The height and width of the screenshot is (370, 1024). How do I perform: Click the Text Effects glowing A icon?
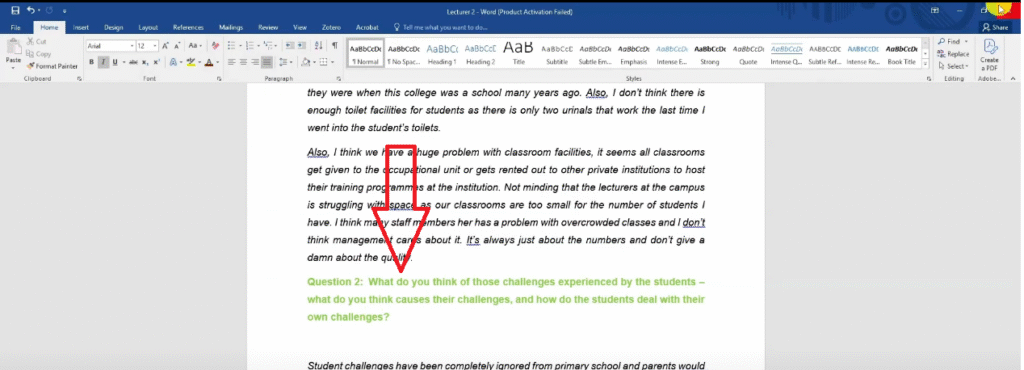[x=173, y=63]
